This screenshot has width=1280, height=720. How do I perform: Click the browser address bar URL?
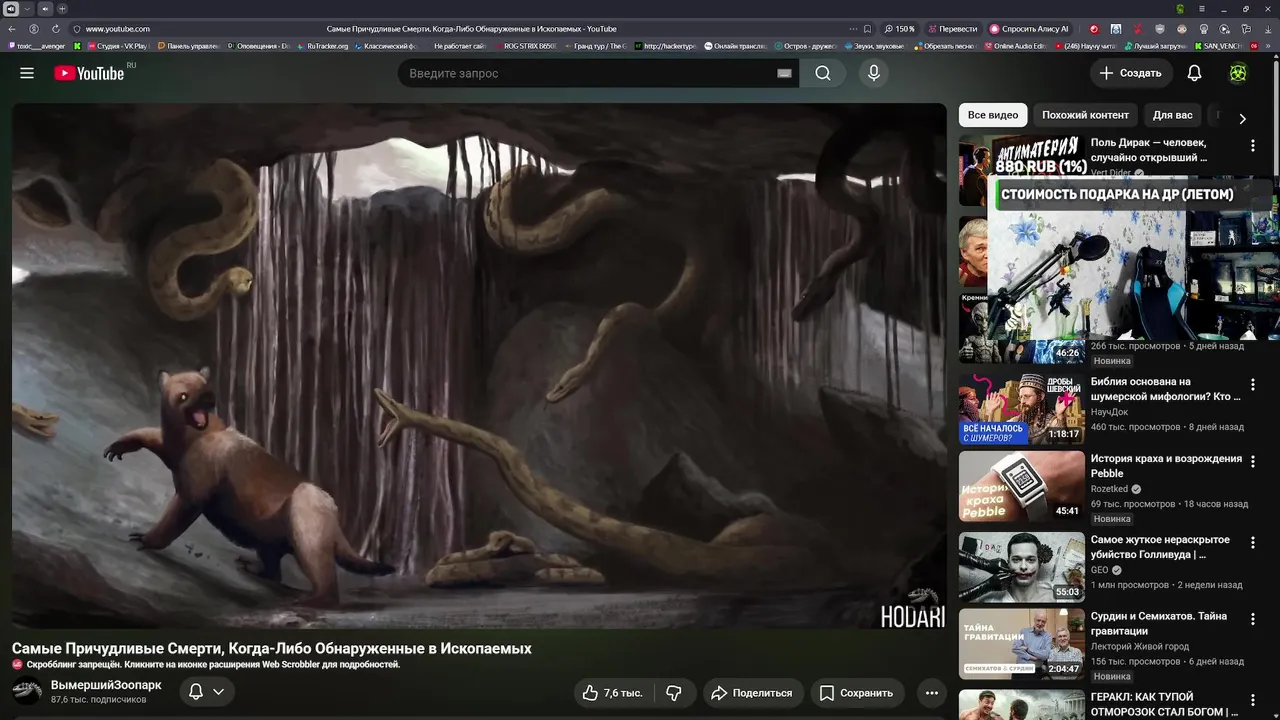(118, 29)
